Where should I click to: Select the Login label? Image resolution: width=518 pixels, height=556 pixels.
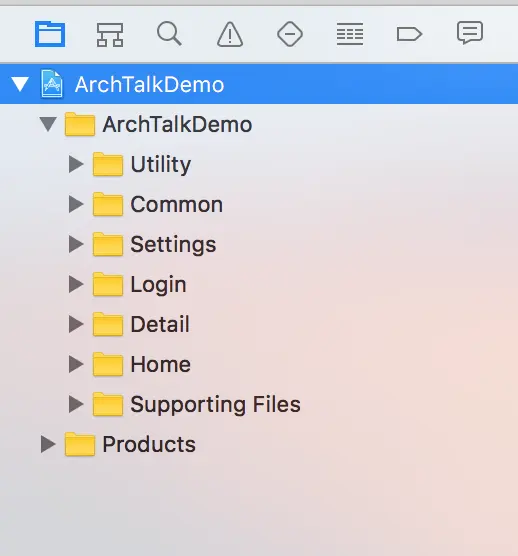click(158, 285)
